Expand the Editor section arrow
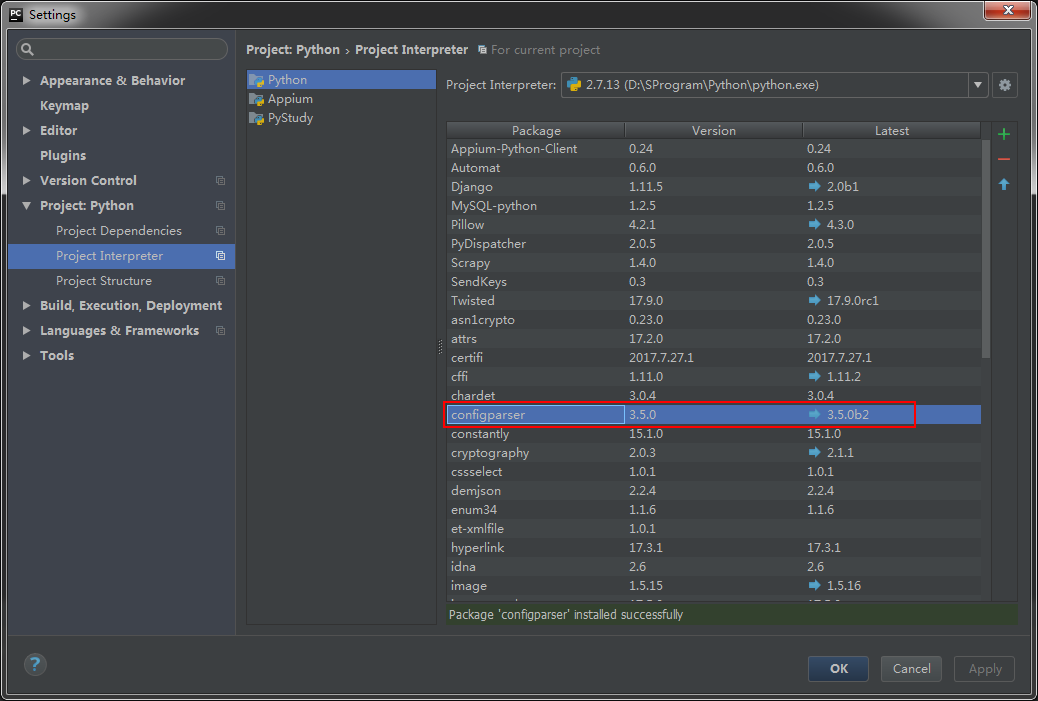 pos(26,130)
